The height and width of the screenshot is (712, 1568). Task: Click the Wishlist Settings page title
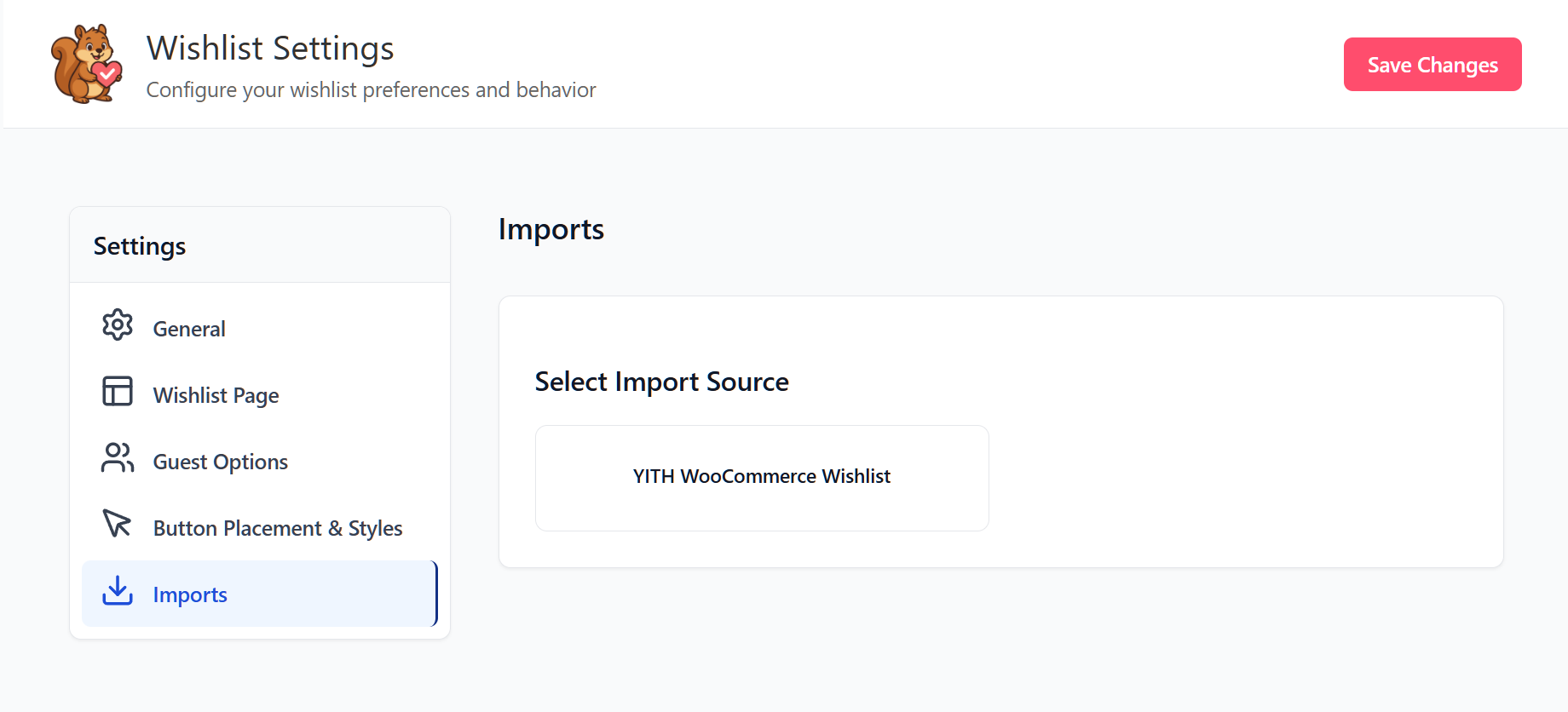(270, 49)
